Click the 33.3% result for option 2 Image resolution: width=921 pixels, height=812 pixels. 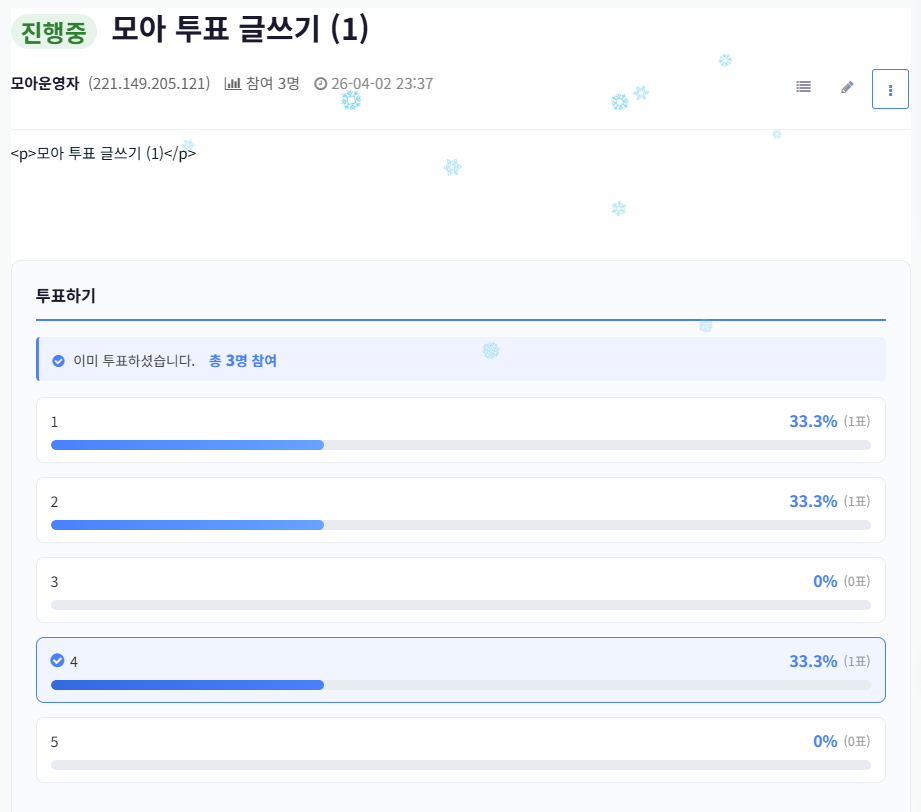point(813,501)
